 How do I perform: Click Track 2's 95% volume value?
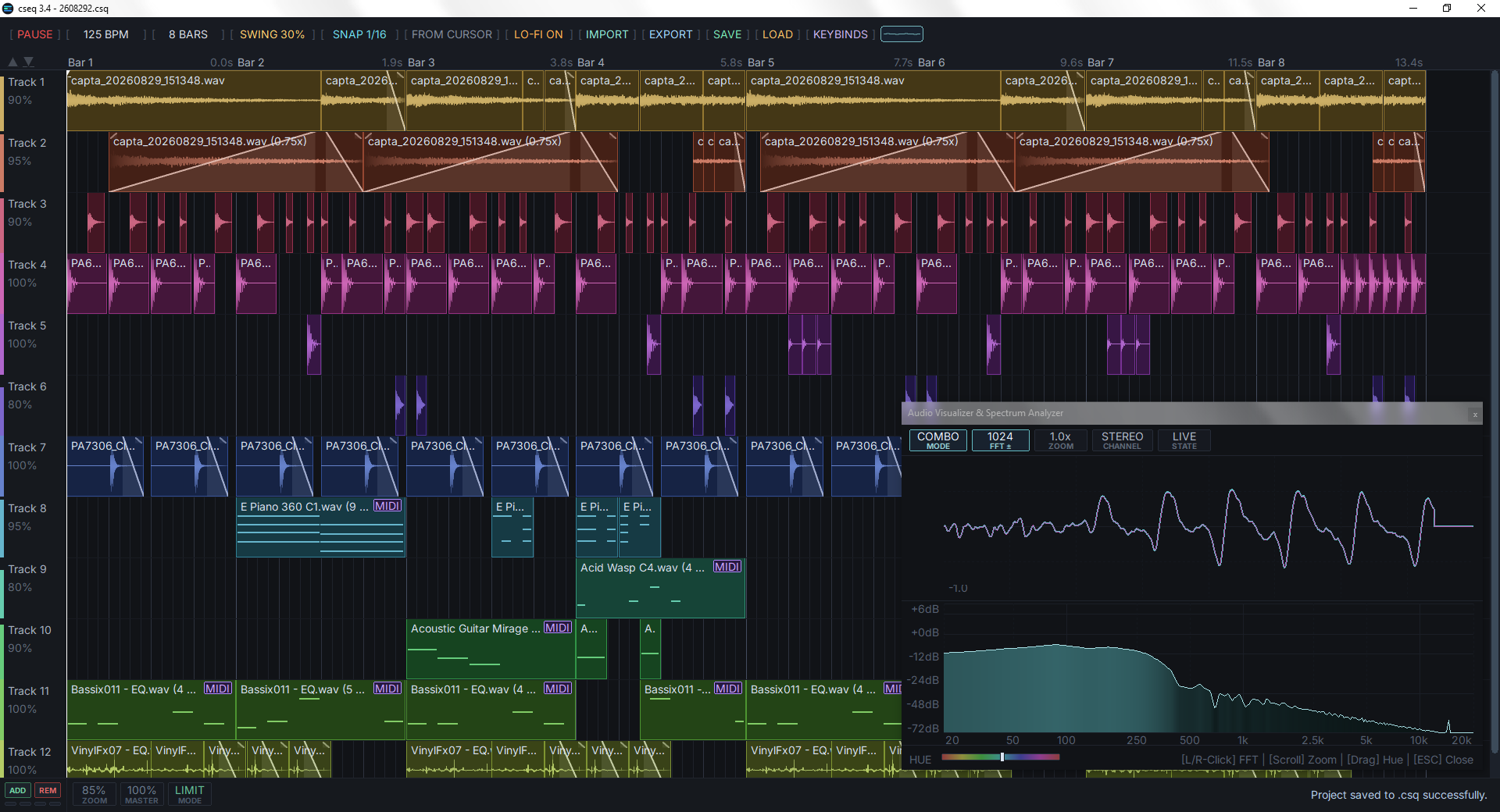point(20,161)
